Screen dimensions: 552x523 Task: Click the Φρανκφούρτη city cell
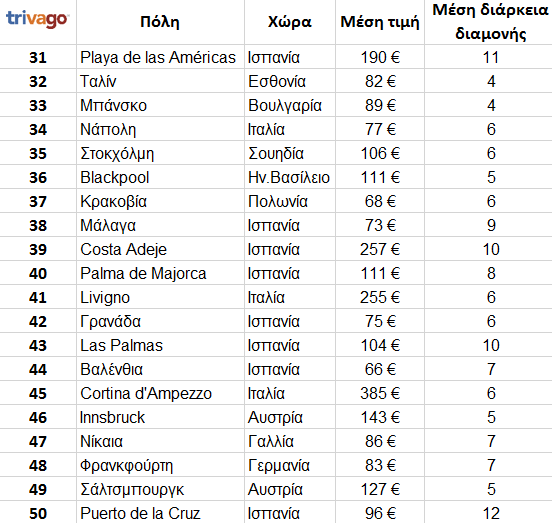[x=160, y=465]
